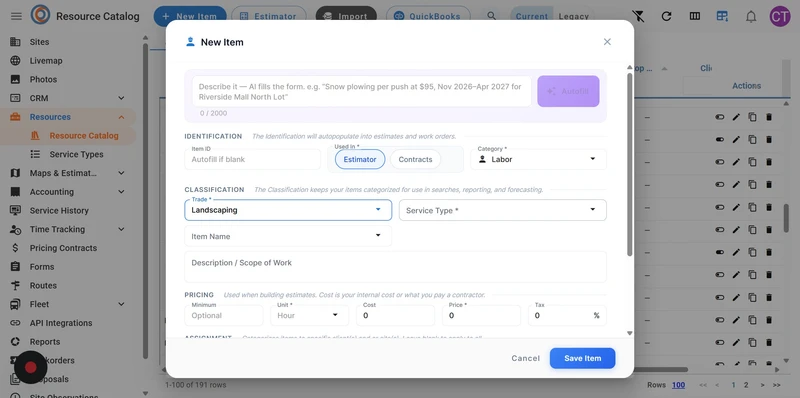The image size is (800, 398).
Task: Click the purple Autofill button
Action: coord(568,91)
